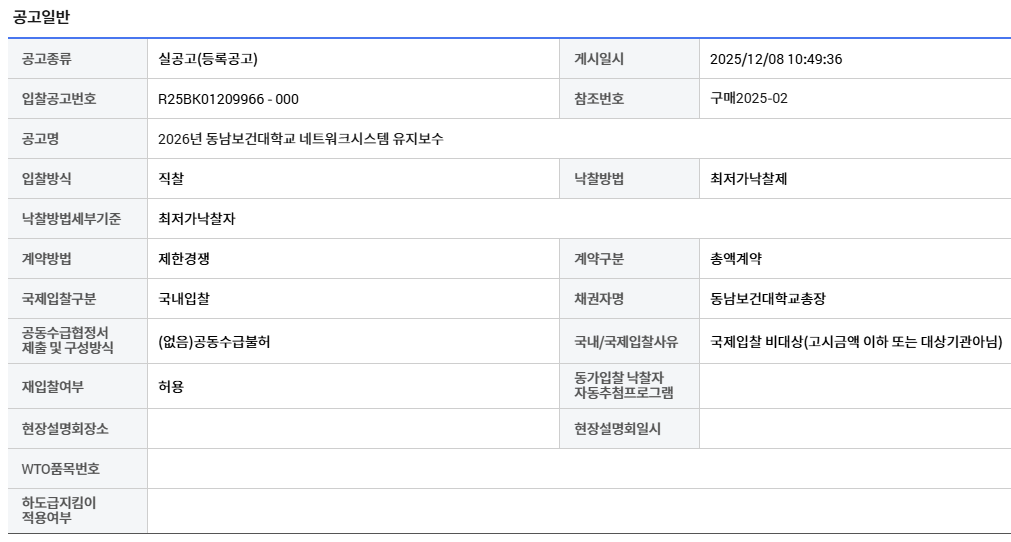Image resolution: width=1011 pixels, height=542 pixels.
Task: Click the (없음)공동수급불허 value
Action: [x=214, y=341]
